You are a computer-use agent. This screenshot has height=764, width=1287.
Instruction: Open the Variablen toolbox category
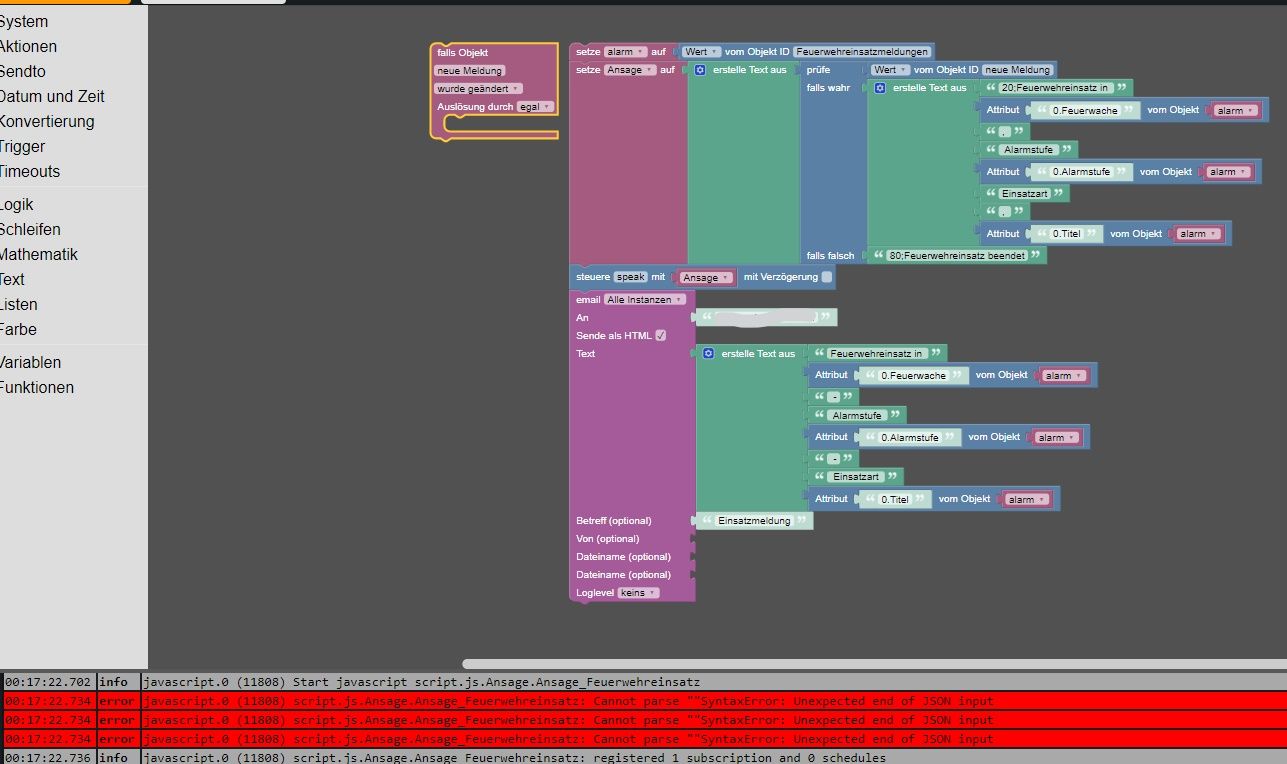tap(31, 362)
